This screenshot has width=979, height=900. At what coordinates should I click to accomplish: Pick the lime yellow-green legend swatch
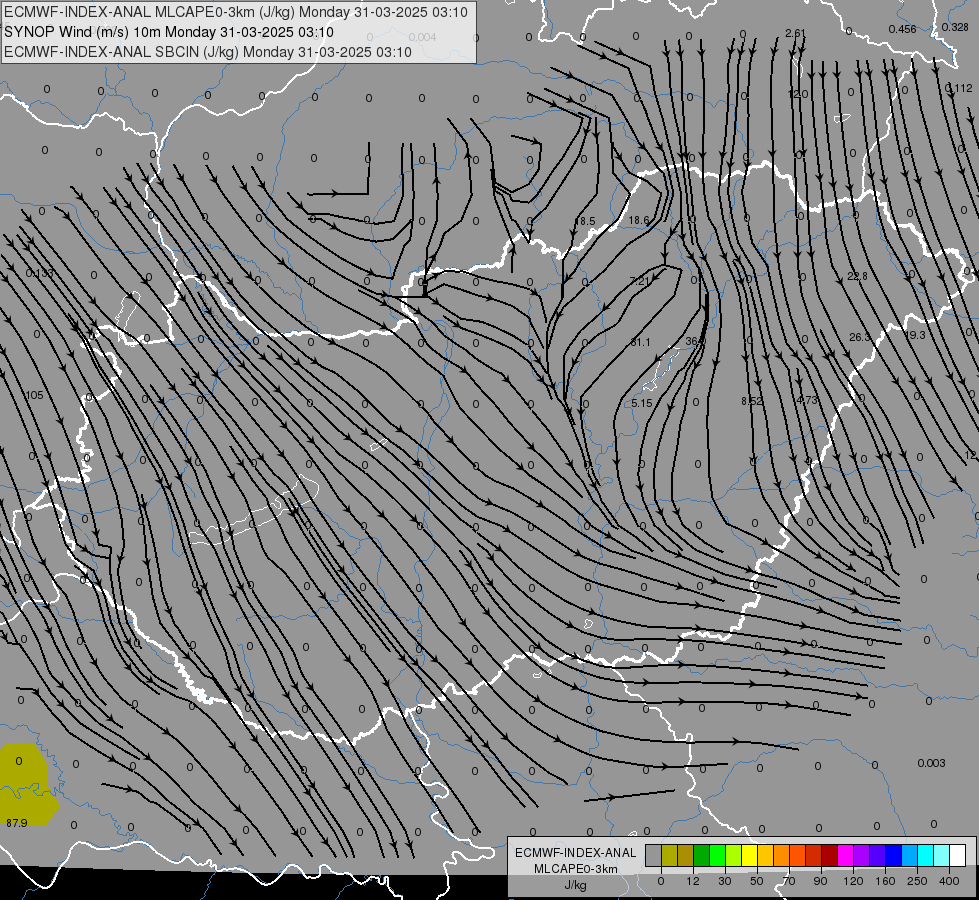(x=733, y=855)
